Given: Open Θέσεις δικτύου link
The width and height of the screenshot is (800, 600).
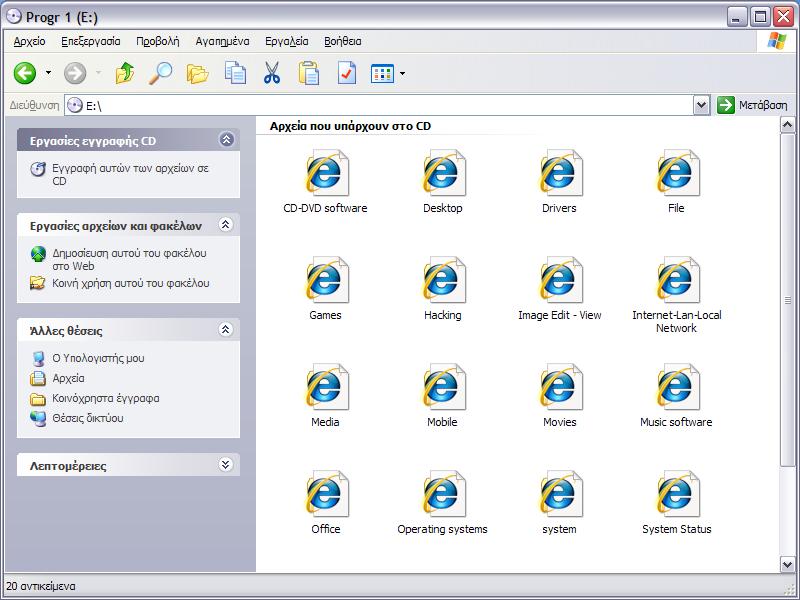Looking at the screenshot, I should tap(88, 418).
